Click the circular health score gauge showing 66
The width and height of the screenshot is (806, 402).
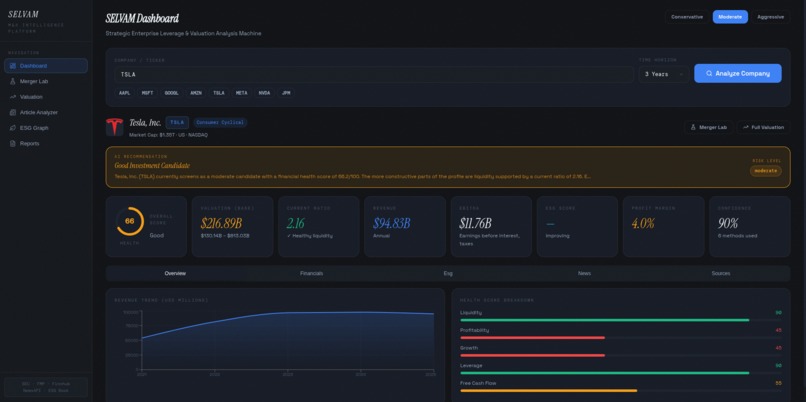point(130,221)
